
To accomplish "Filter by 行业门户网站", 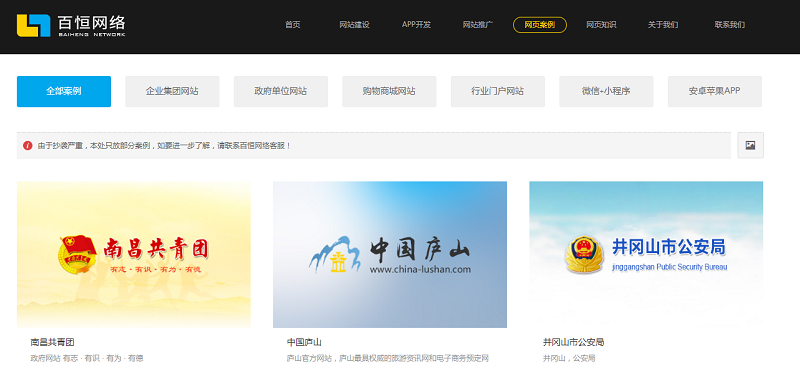I will pos(497,91).
